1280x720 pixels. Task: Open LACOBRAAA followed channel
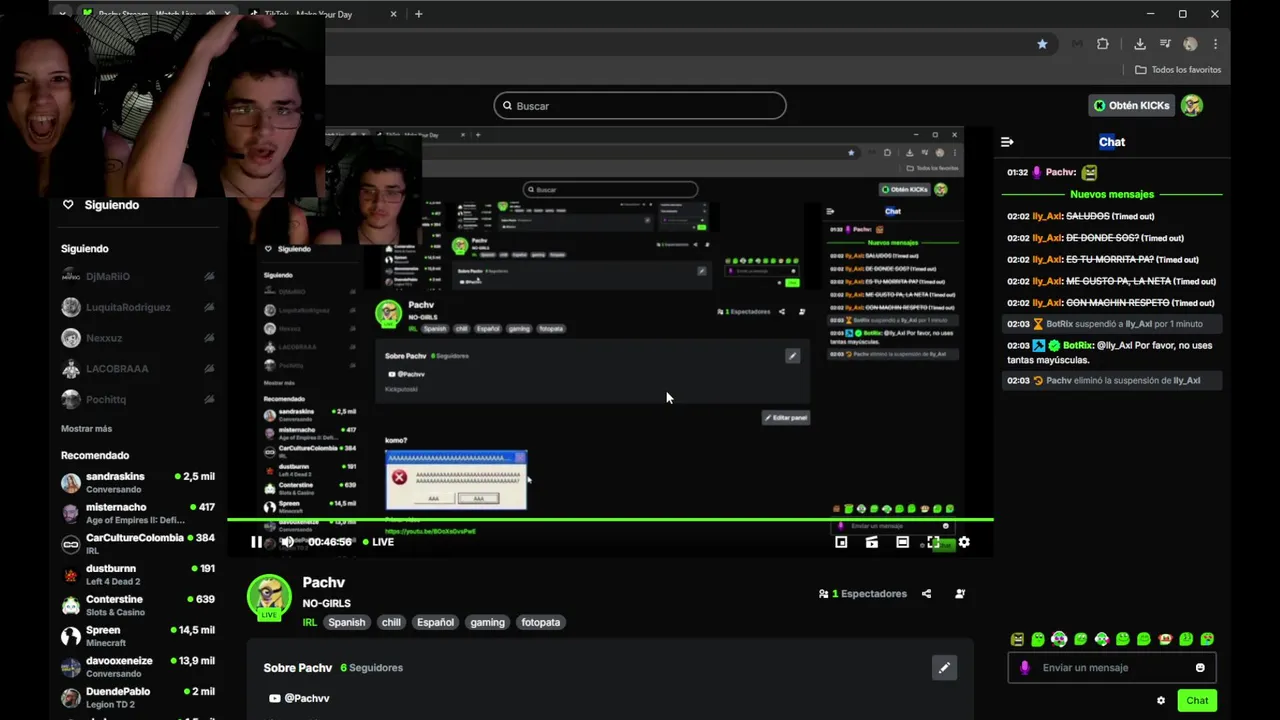[x=139, y=369]
